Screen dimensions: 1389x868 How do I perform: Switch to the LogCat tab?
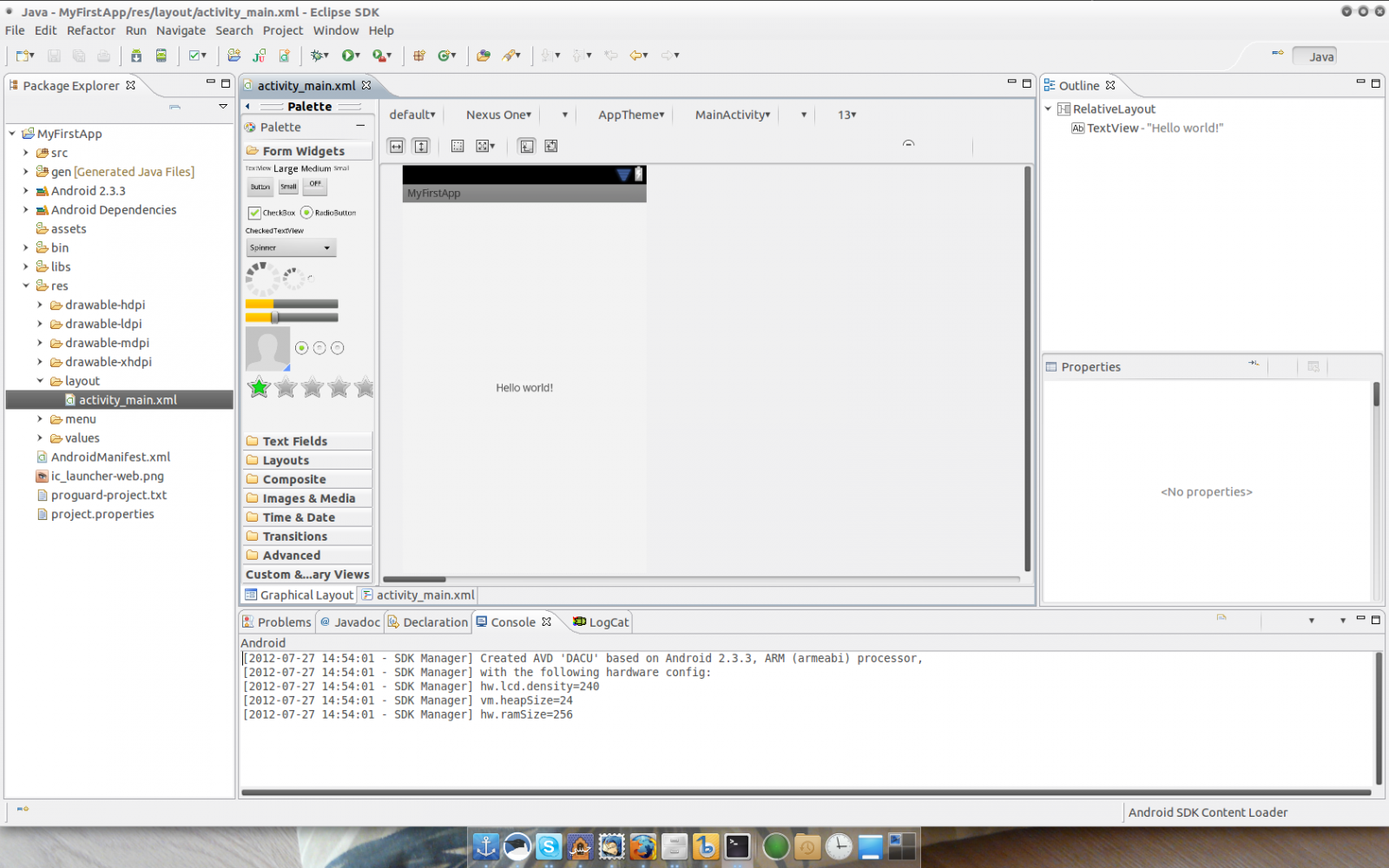(x=601, y=622)
